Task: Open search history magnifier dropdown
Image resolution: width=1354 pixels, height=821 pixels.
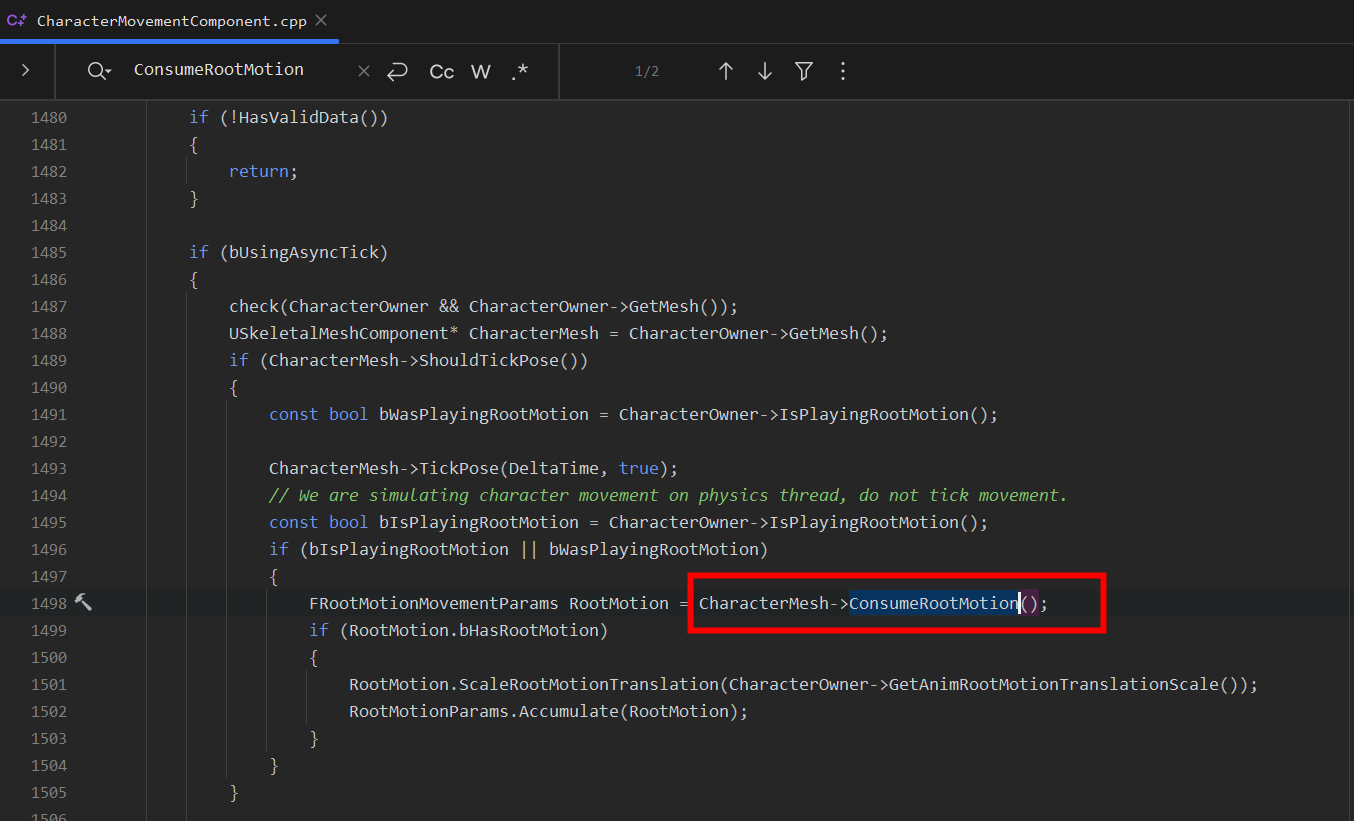Action: [x=99, y=71]
